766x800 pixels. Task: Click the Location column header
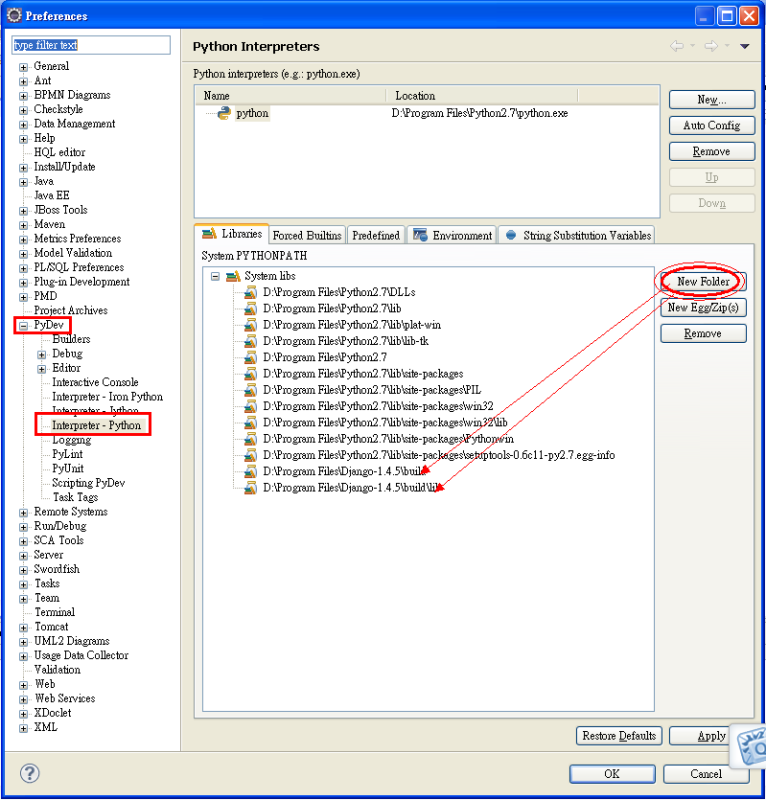click(482, 96)
